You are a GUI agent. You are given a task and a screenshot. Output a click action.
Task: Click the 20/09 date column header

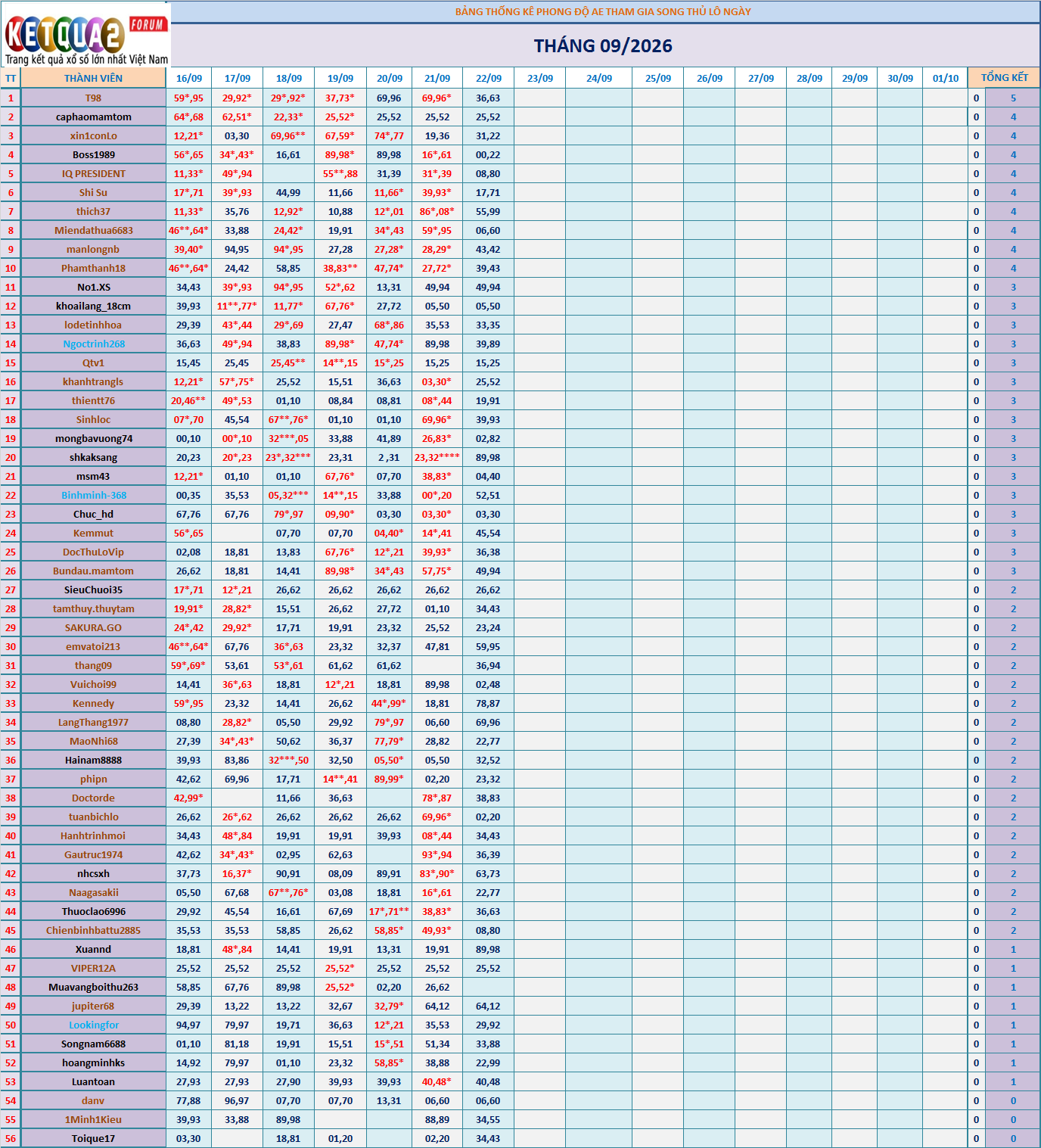pos(390,78)
